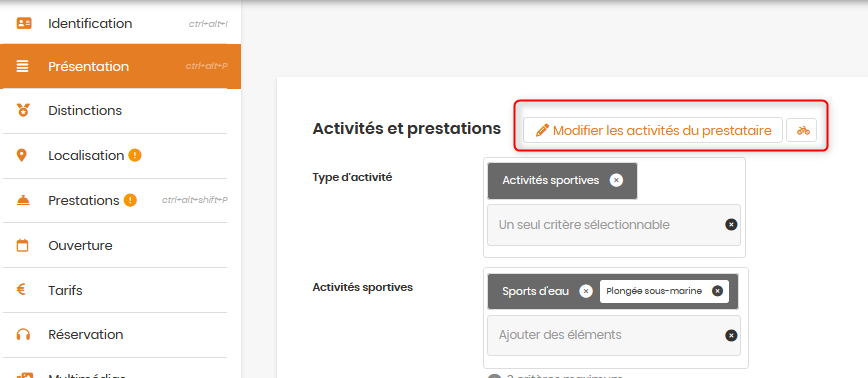This screenshot has width=868, height=378.
Task: Remove the Activités sportives type tag
Action: pos(616,180)
